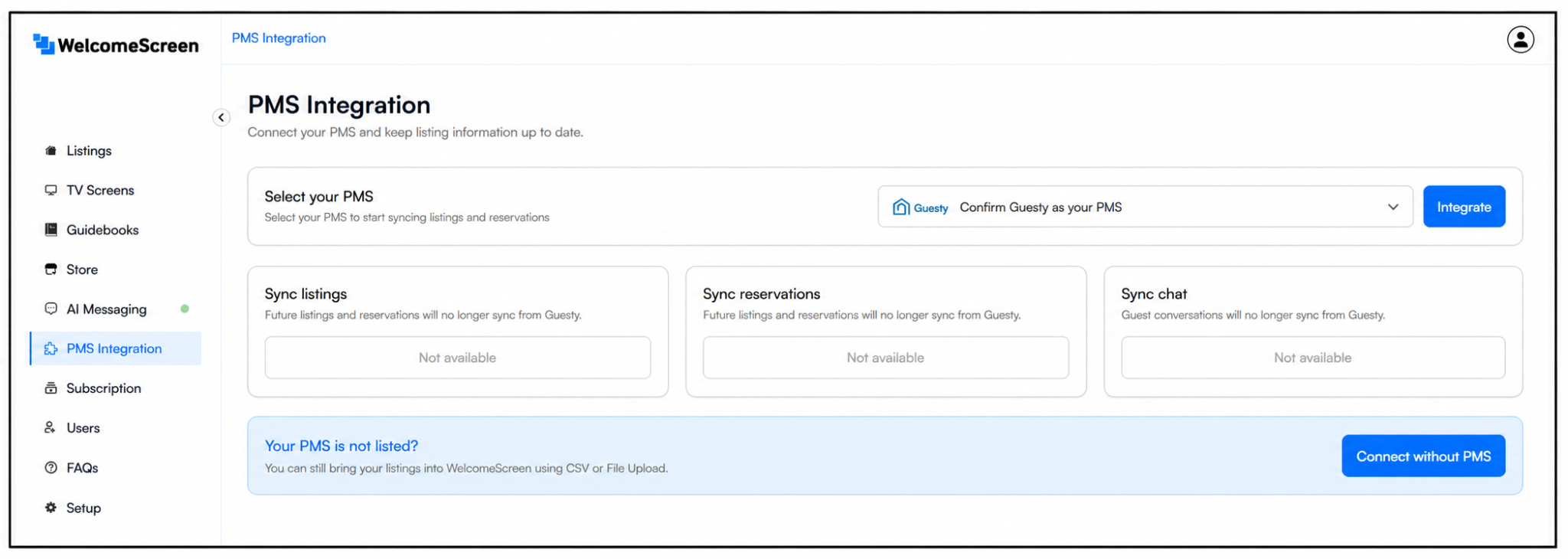Click the Select your PMS heading
1568x559 pixels.
point(319,197)
